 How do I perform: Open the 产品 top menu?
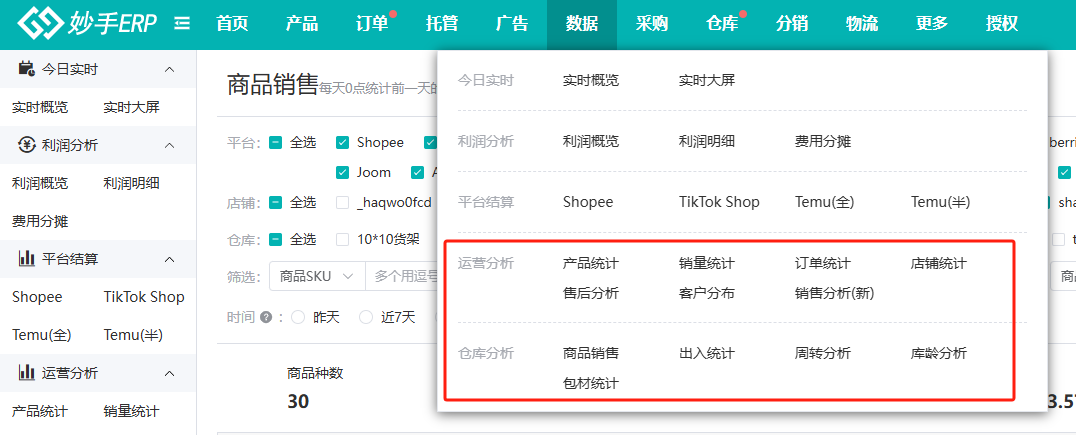302,23
